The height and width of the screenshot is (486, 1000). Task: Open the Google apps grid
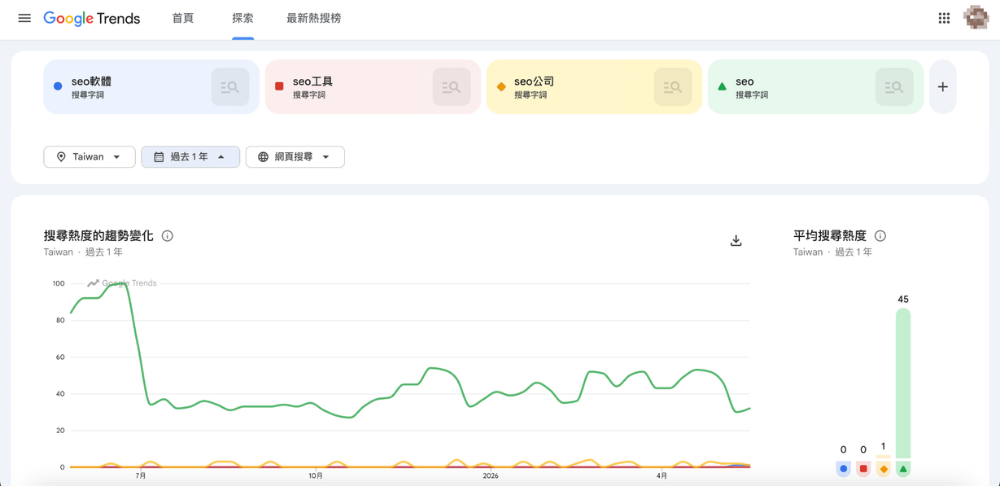point(944,18)
